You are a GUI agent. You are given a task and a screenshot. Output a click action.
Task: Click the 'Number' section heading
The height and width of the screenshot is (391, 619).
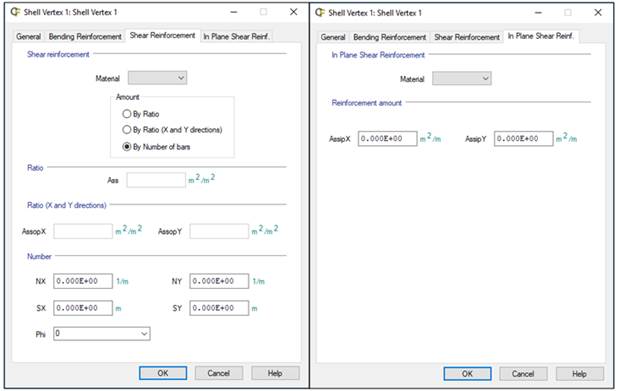pos(39,257)
